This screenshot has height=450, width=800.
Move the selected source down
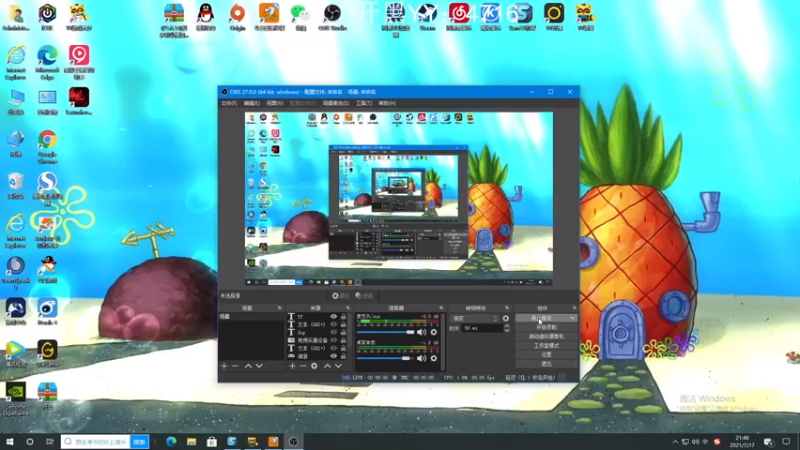tap(338, 366)
